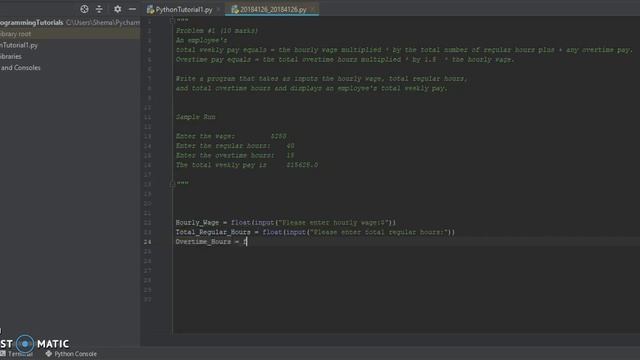
Task: Open project panel settings gear
Action: coord(118,9)
